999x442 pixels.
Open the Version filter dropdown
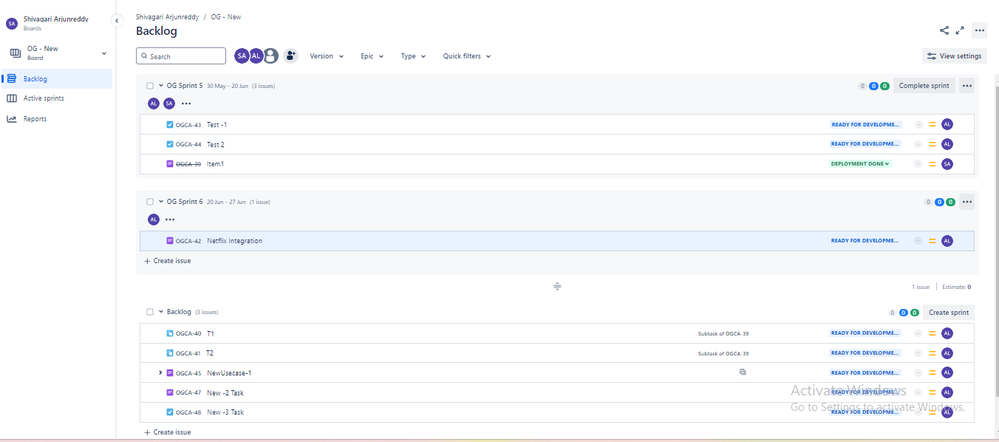point(326,56)
